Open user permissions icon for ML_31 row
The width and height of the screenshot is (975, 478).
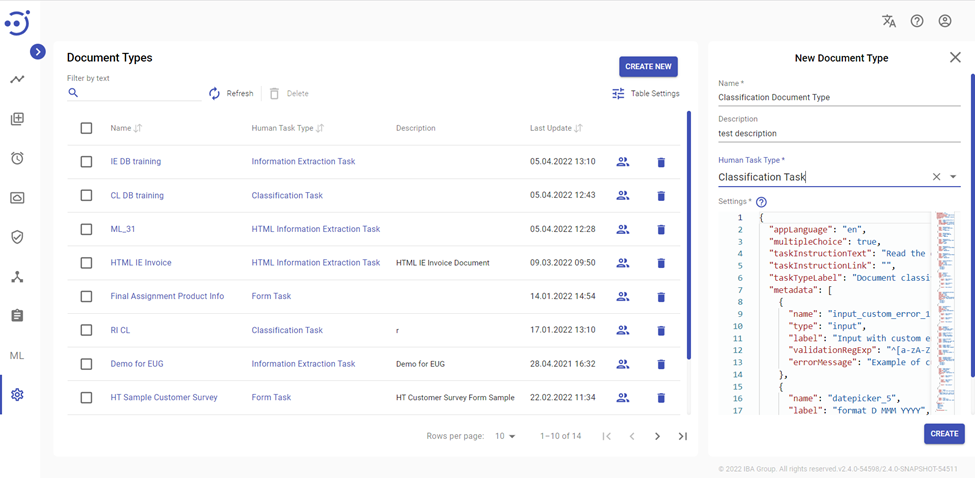(x=623, y=229)
